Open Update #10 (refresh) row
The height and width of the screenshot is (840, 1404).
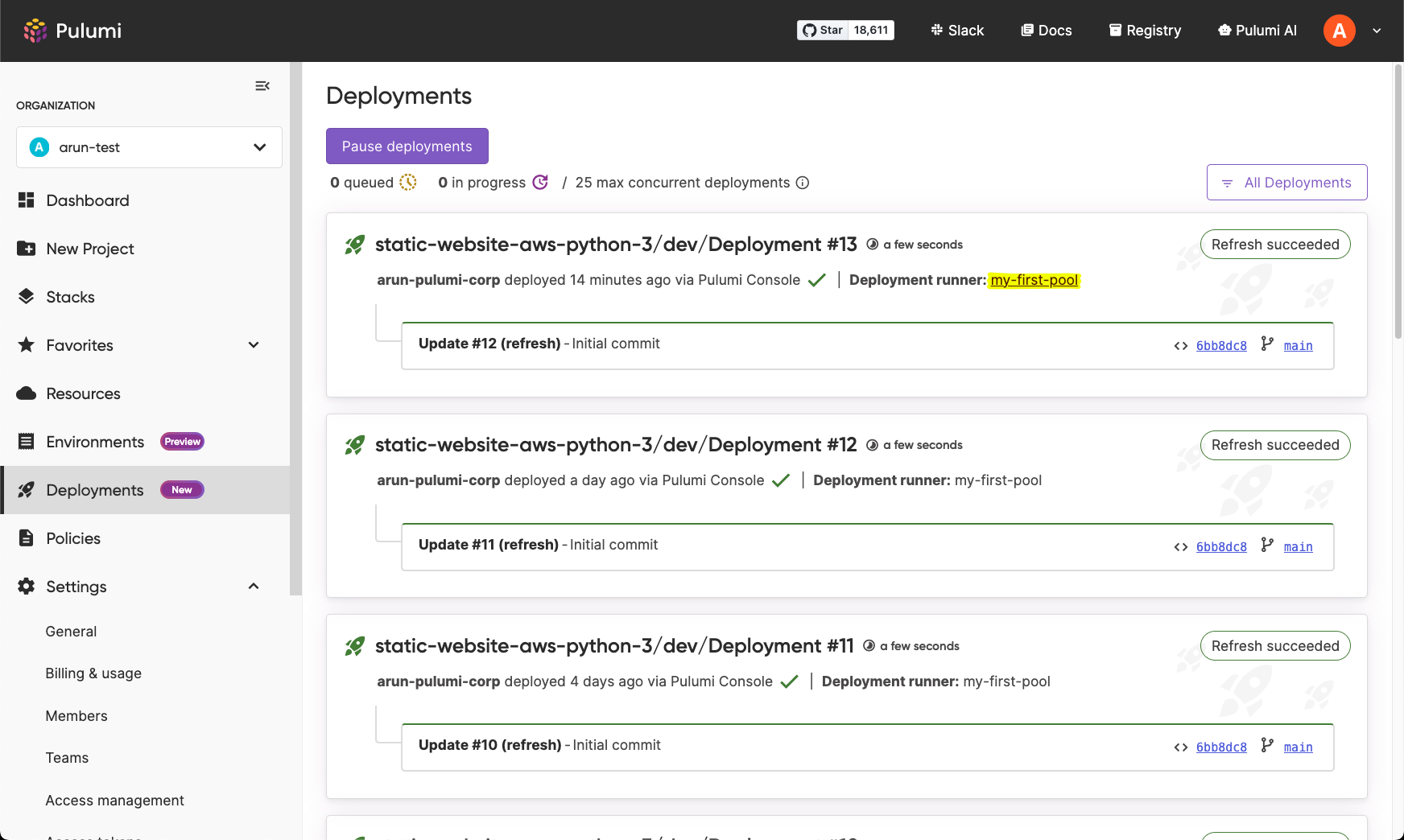[868, 747]
